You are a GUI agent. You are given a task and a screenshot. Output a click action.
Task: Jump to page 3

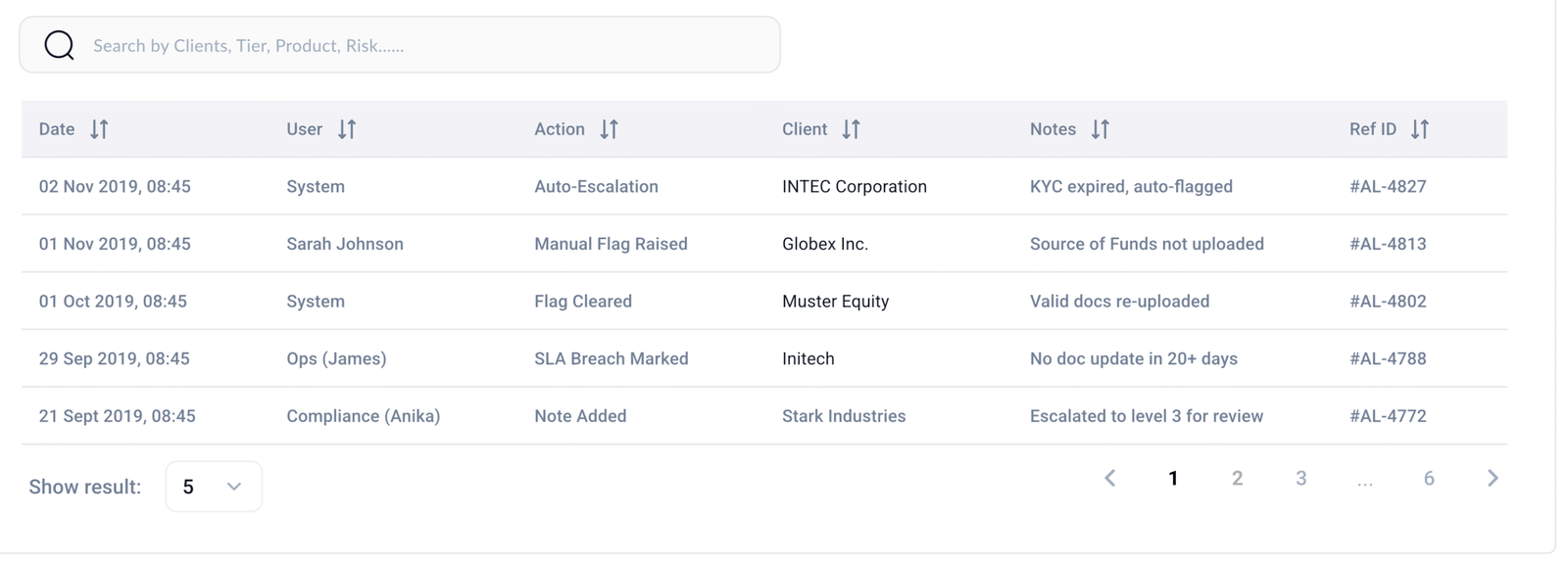[x=1300, y=478]
